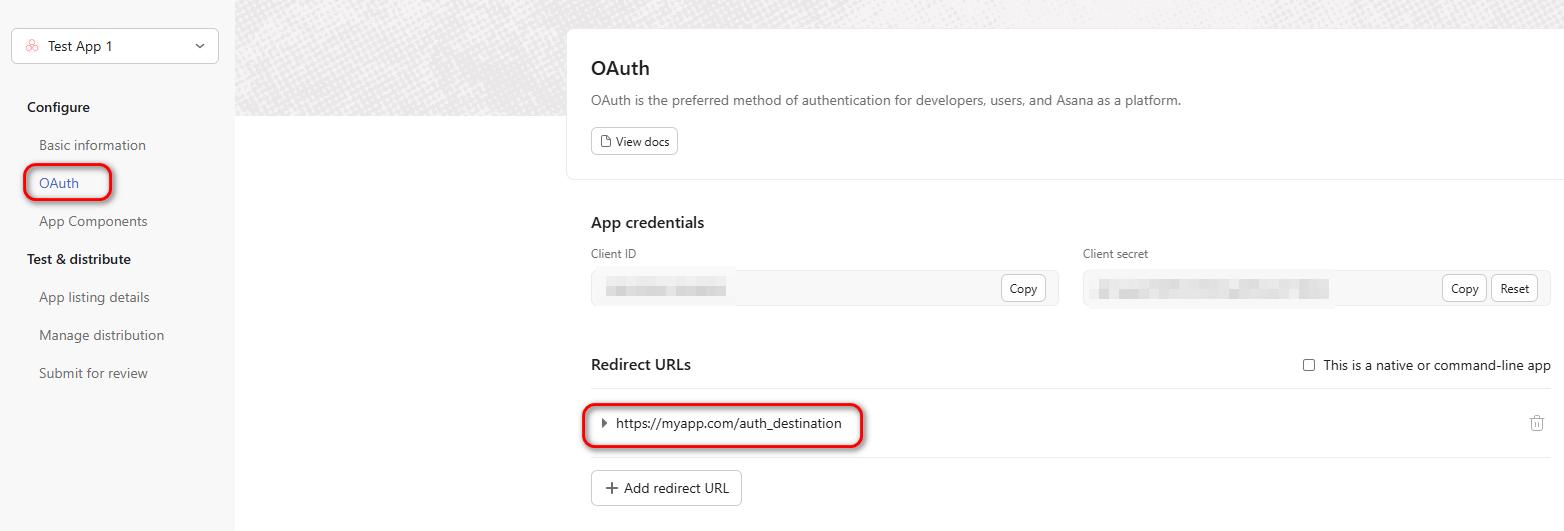Reset the Client secret
This screenshot has width=1564, height=531.
click(1514, 288)
